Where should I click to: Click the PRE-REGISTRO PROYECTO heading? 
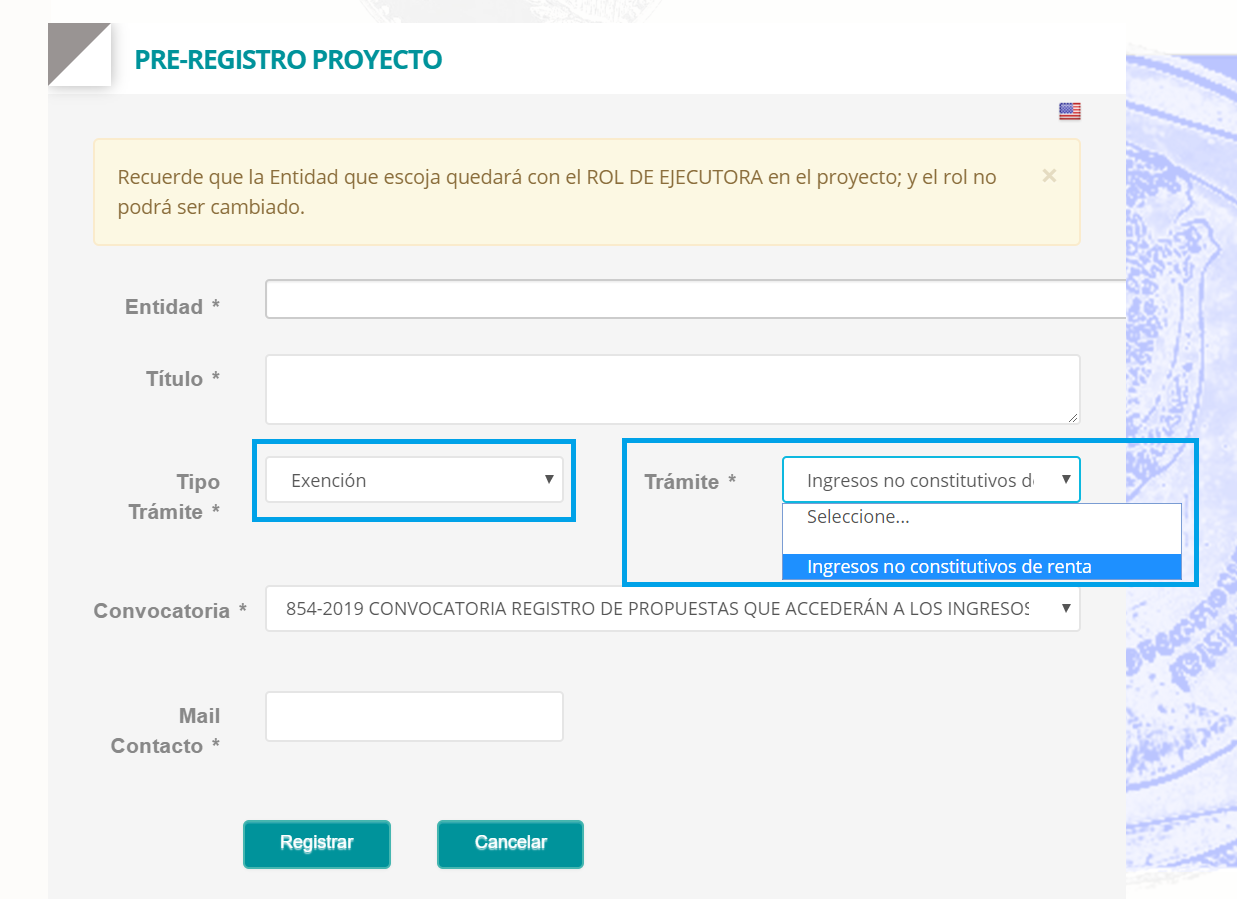tap(288, 60)
